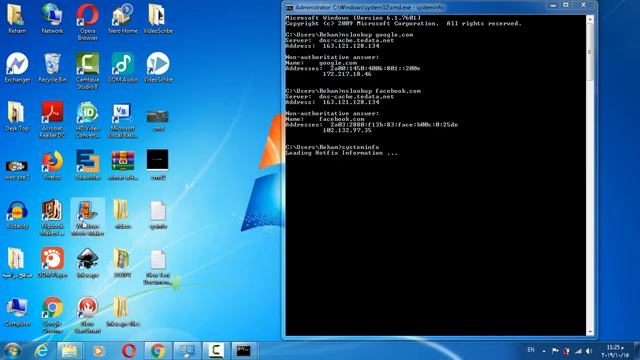Launch the HD Video Converter shortcut
This screenshot has width=640, height=360.
(87, 120)
